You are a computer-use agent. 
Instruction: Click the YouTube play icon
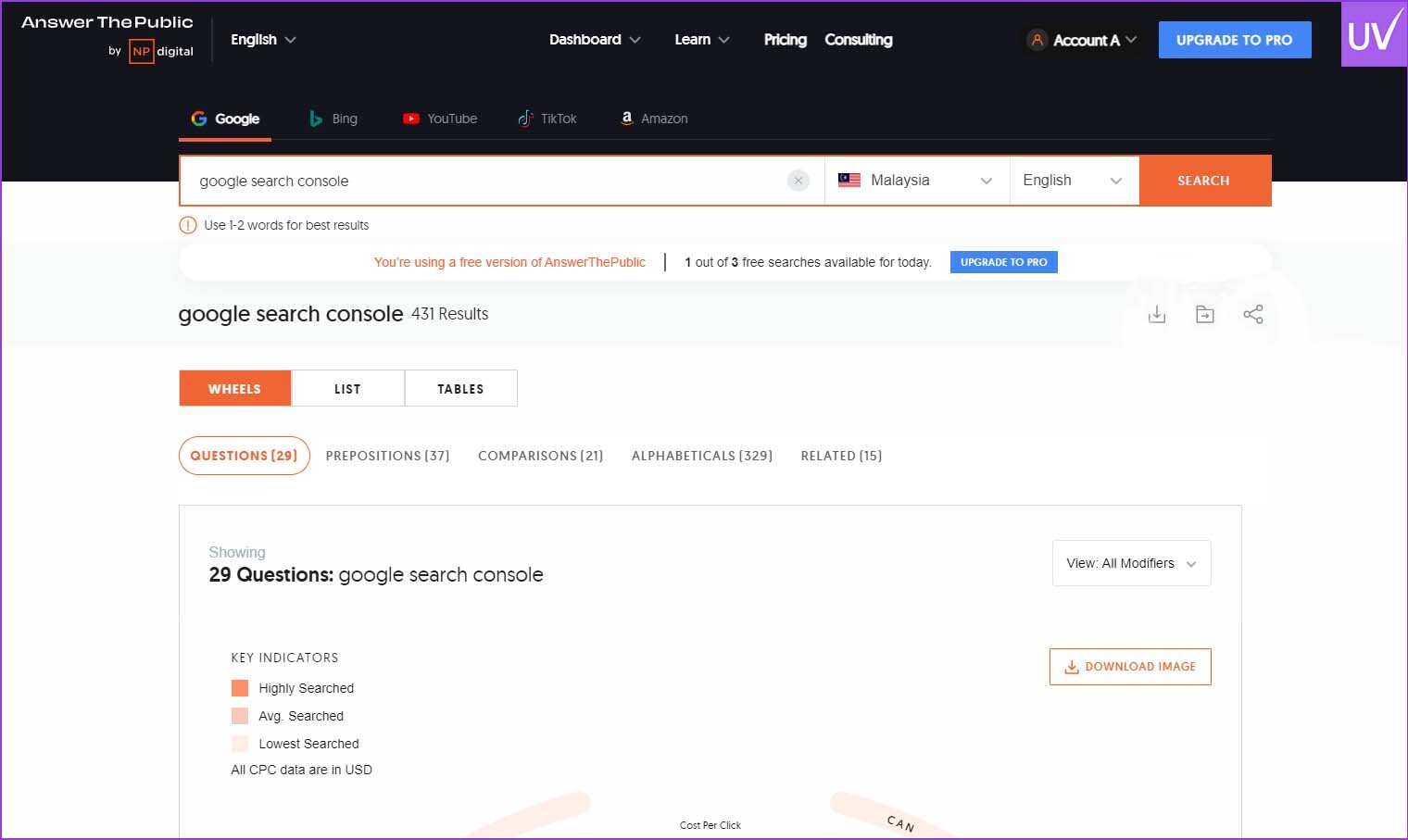[x=411, y=119]
